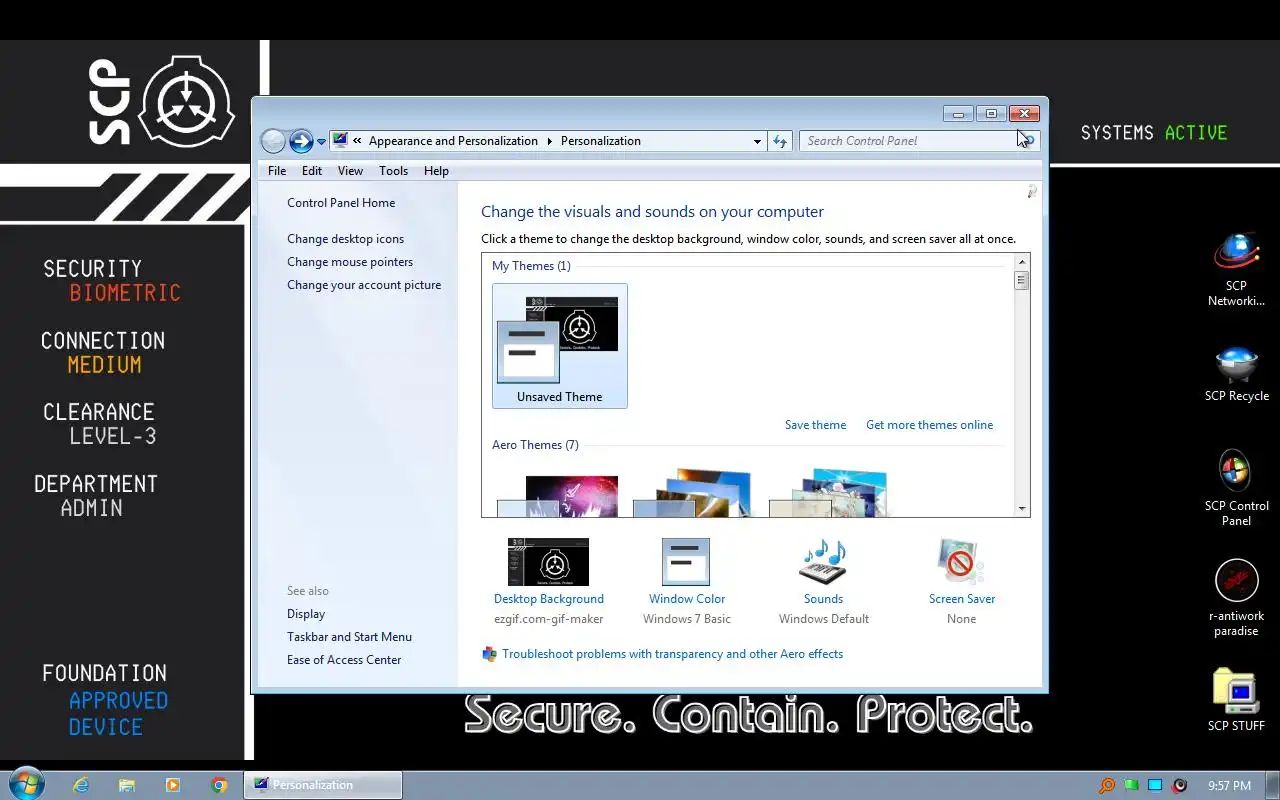Expand the breadcrumb arrow after Appearance and Personalization
This screenshot has width=1280, height=800.
click(x=549, y=141)
